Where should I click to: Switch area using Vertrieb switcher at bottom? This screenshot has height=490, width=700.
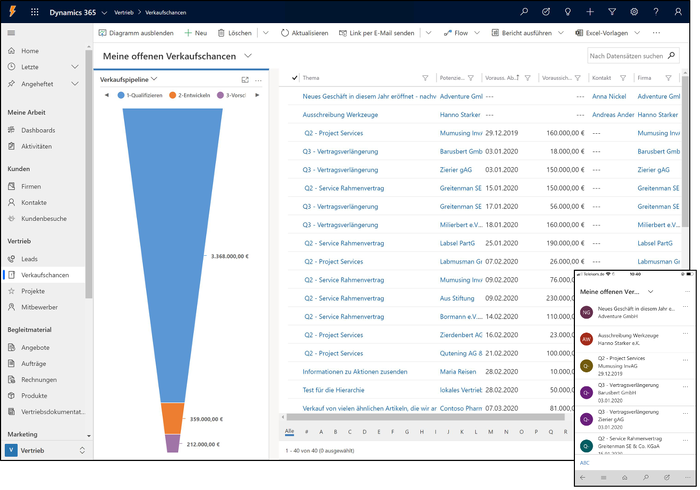click(x=45, y=450)
